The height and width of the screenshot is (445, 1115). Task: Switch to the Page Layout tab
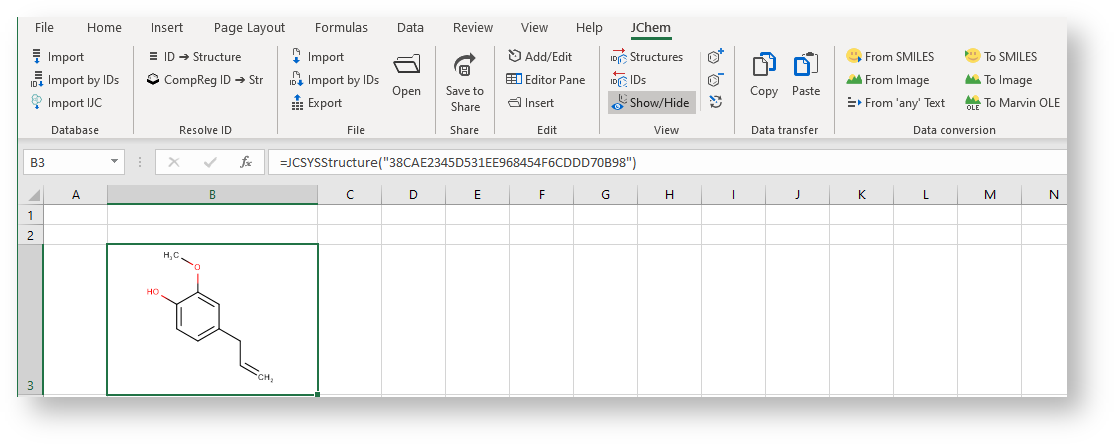[249, 28]
